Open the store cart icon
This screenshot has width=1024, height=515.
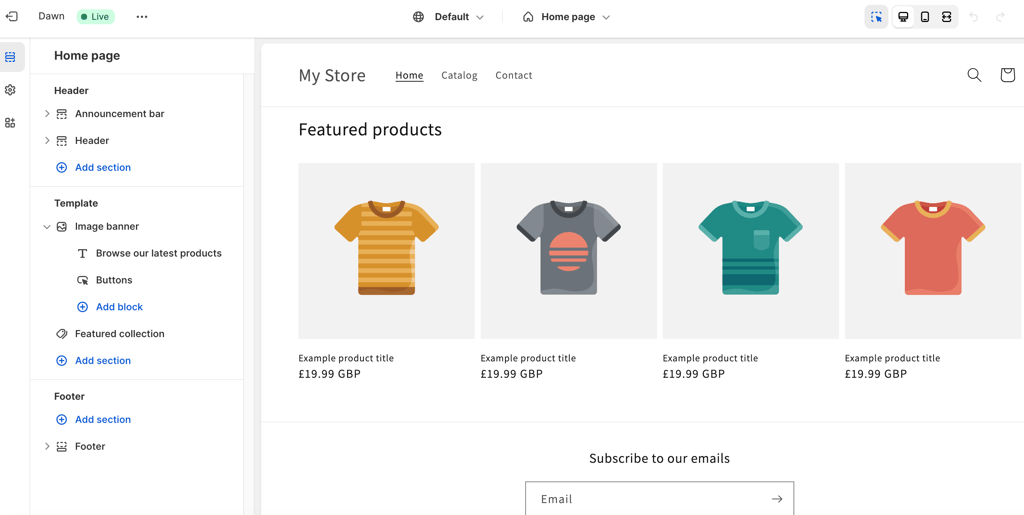click(1007, 75)
